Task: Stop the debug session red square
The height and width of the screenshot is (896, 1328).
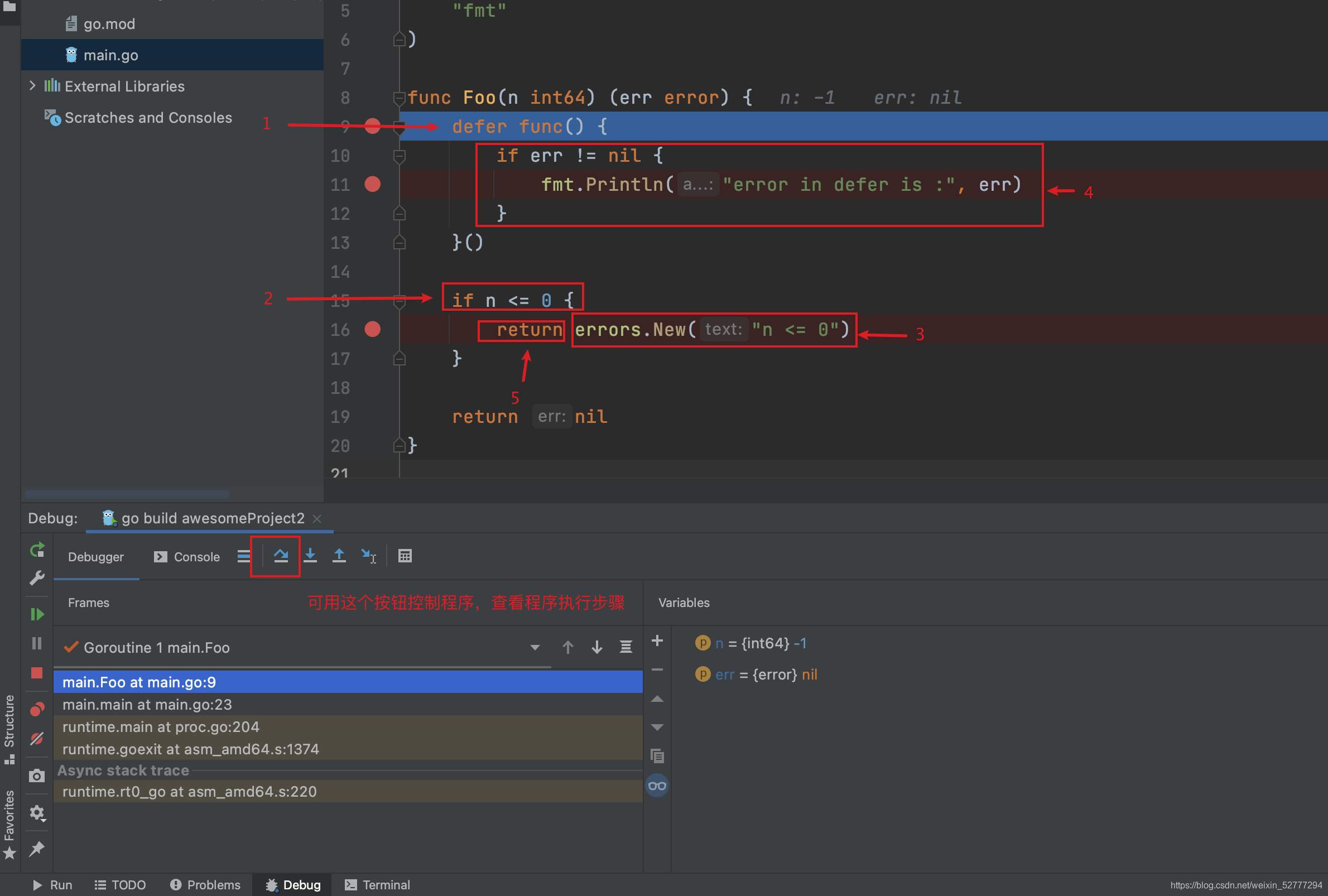Action: (x=37, y=673)
